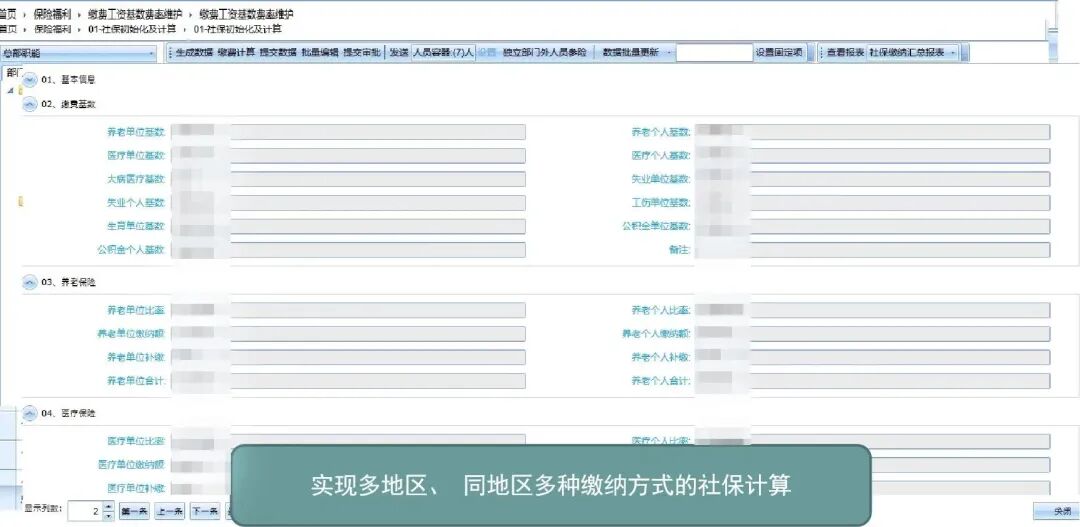Viewport: 1080px width, 527px height.
Task: Click the 养老单位基数 label text
Action: (x=136, y=132)
